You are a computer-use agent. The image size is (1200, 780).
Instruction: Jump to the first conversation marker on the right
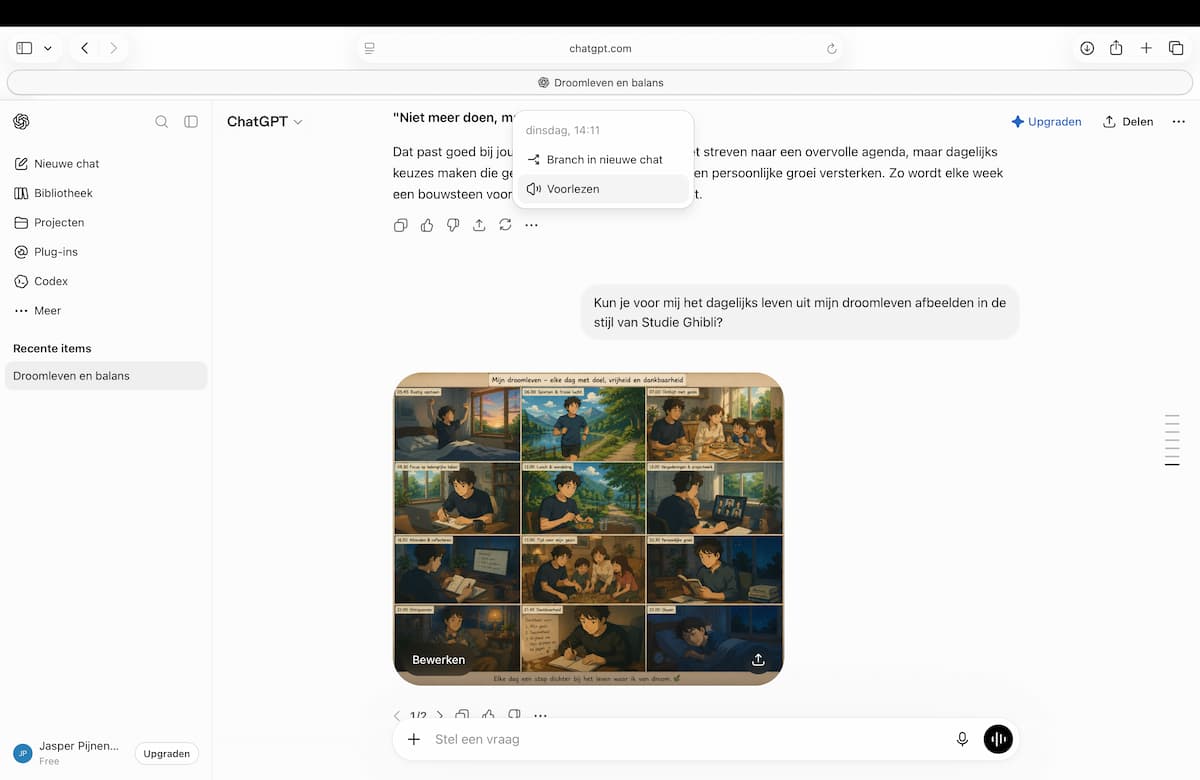(1172, 415)
